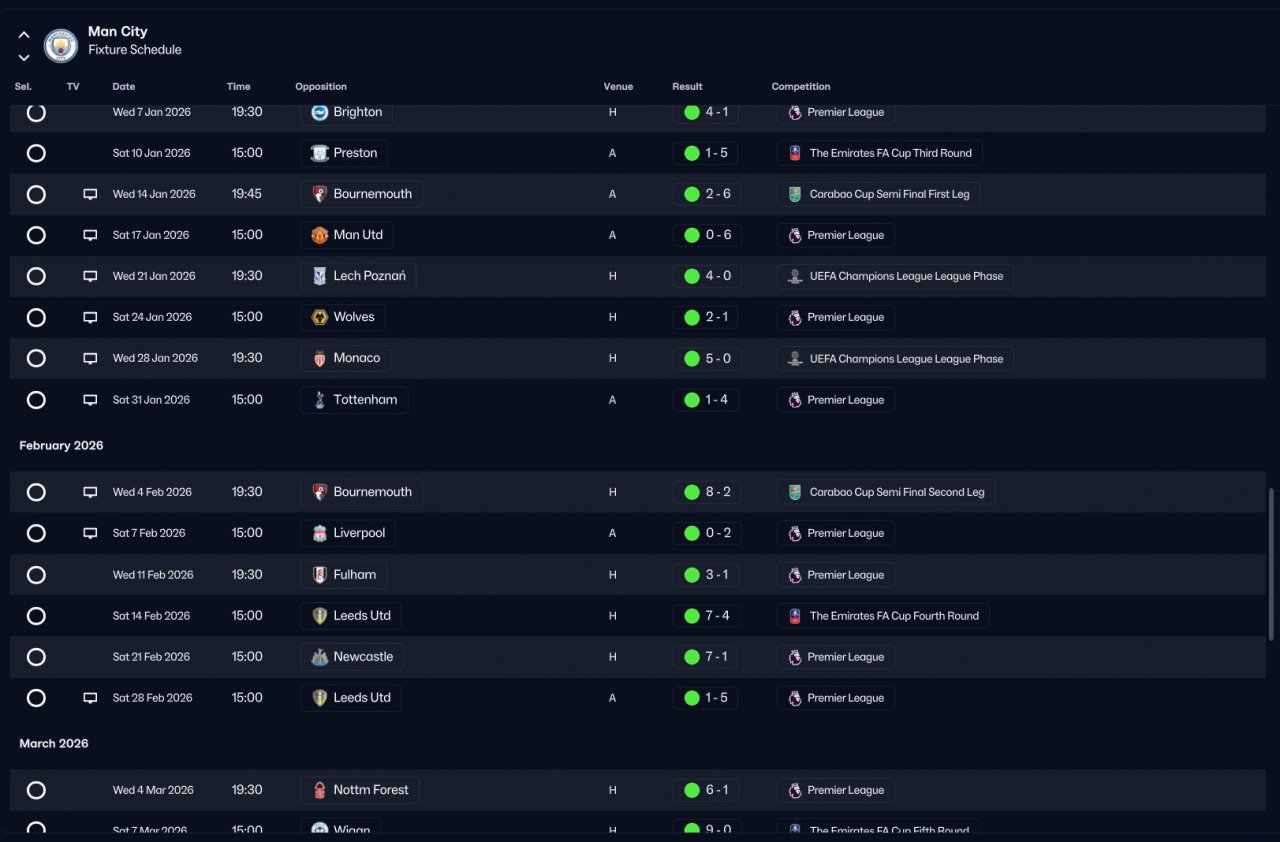Click the Monaco club badge
Viewport: 1280px width, 842px height.
319,358
